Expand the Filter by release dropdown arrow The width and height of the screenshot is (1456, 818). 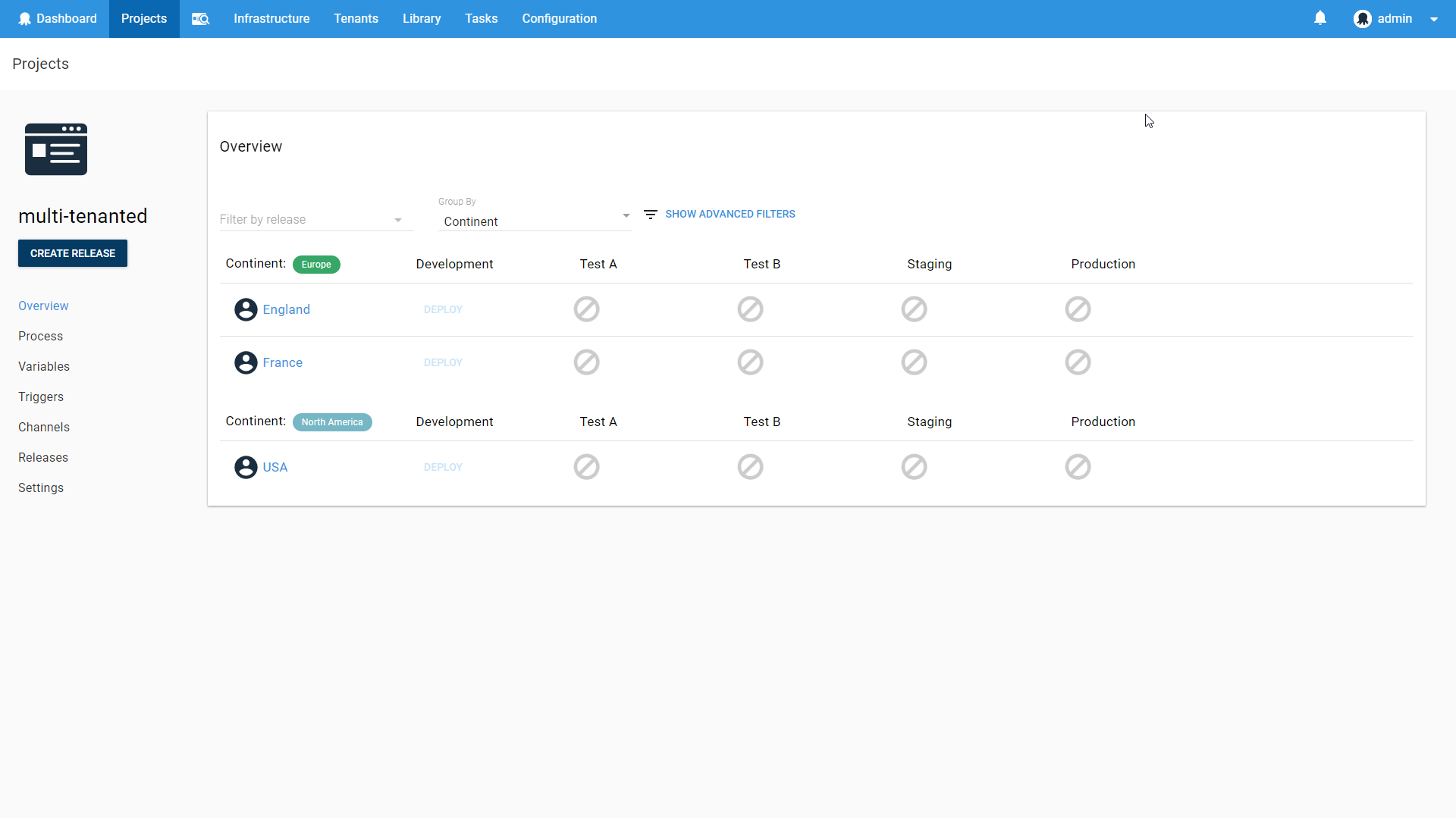point(397,220)
